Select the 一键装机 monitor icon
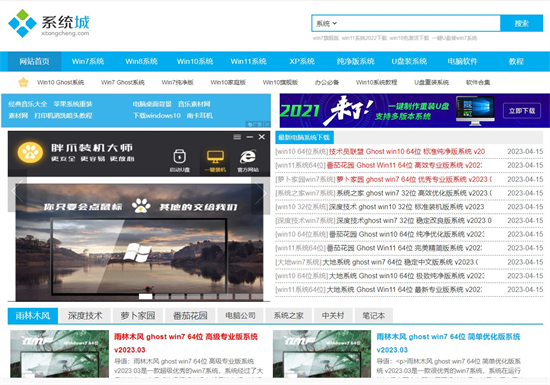 [215, 161]
